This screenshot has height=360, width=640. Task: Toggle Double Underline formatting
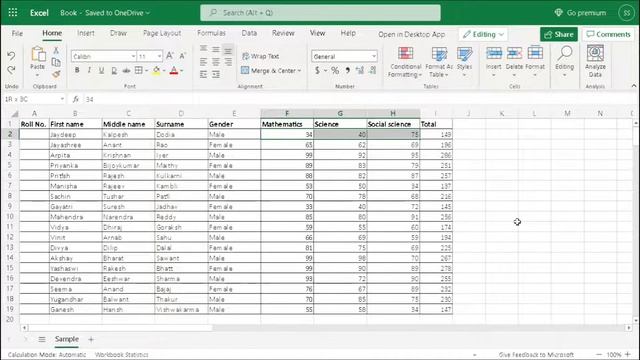pyautogui.click(x=114, y=71)
